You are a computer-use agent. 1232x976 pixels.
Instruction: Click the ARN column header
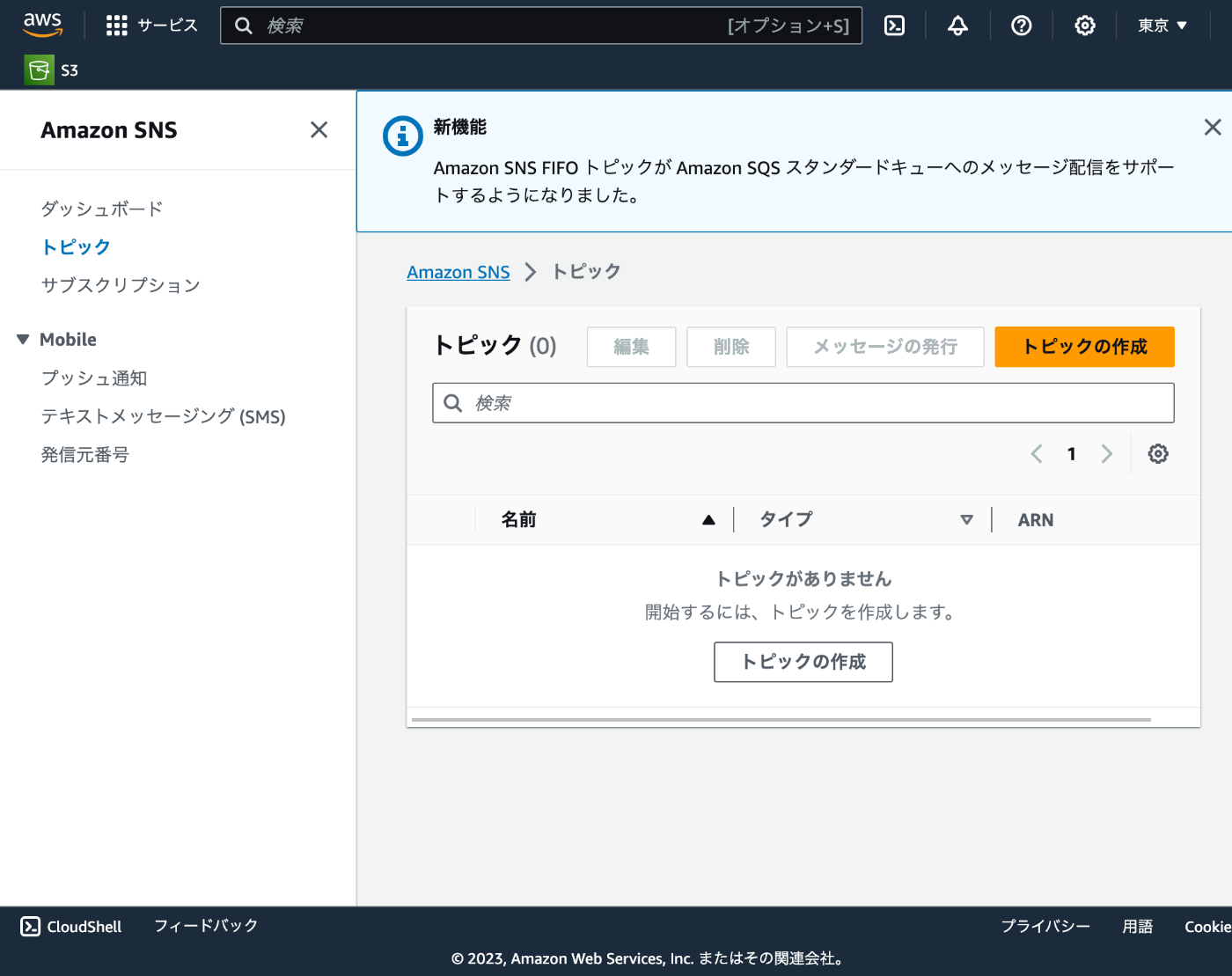pyautogui.click(x=1036, y=520)
